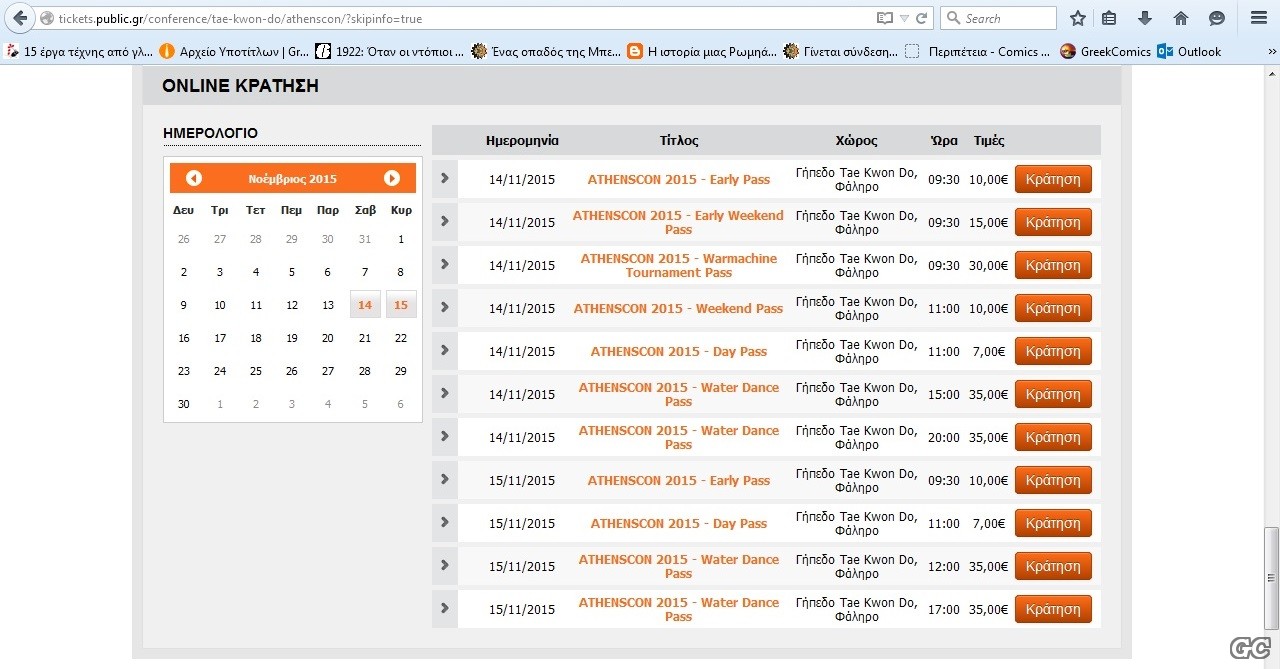The width and height of the screenshot is (1280, 669).
Task: Go back with the browser back arrow
Action: [20, 18]
